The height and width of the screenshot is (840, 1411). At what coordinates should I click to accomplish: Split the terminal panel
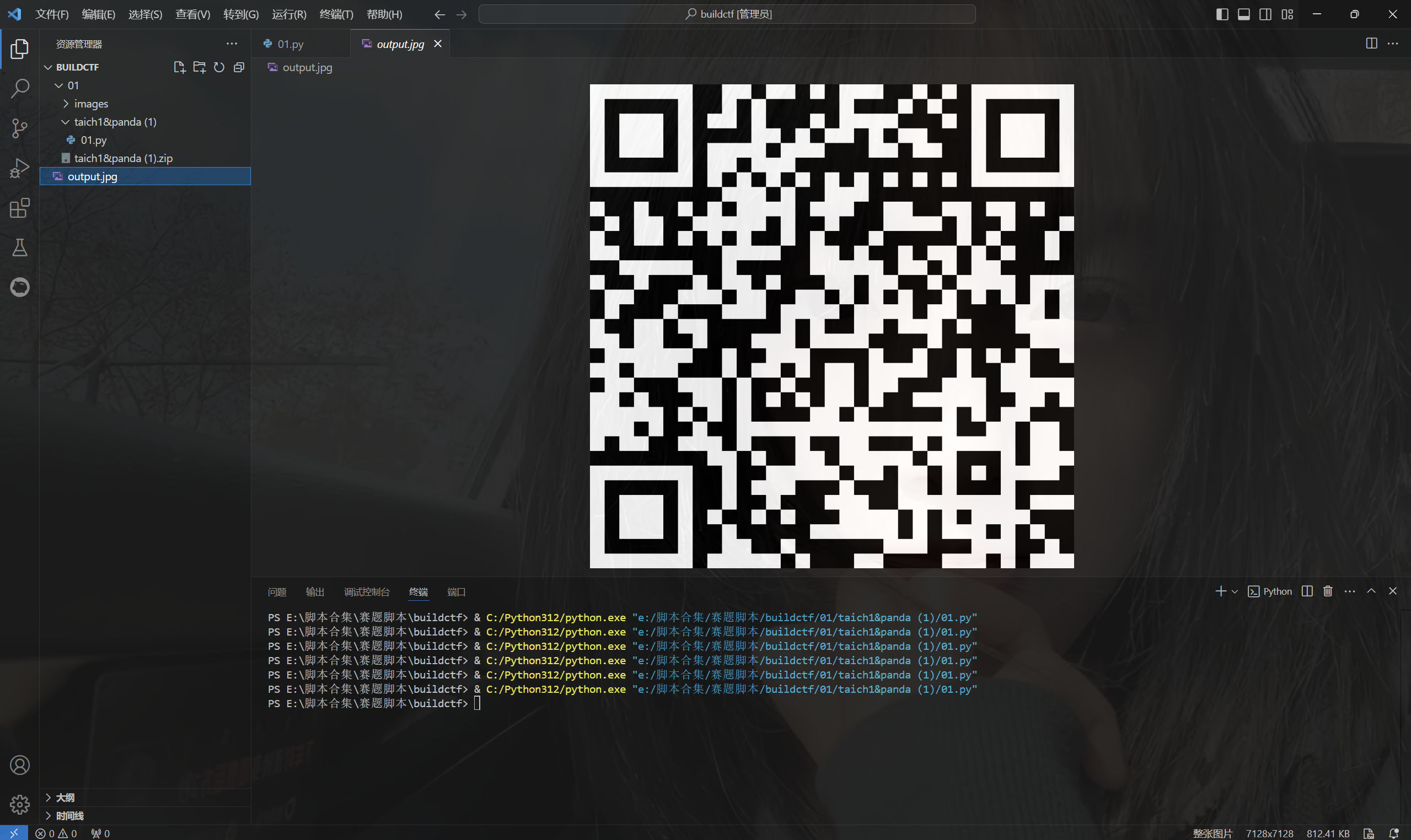pyautogui.click(x=1307, y=591)
